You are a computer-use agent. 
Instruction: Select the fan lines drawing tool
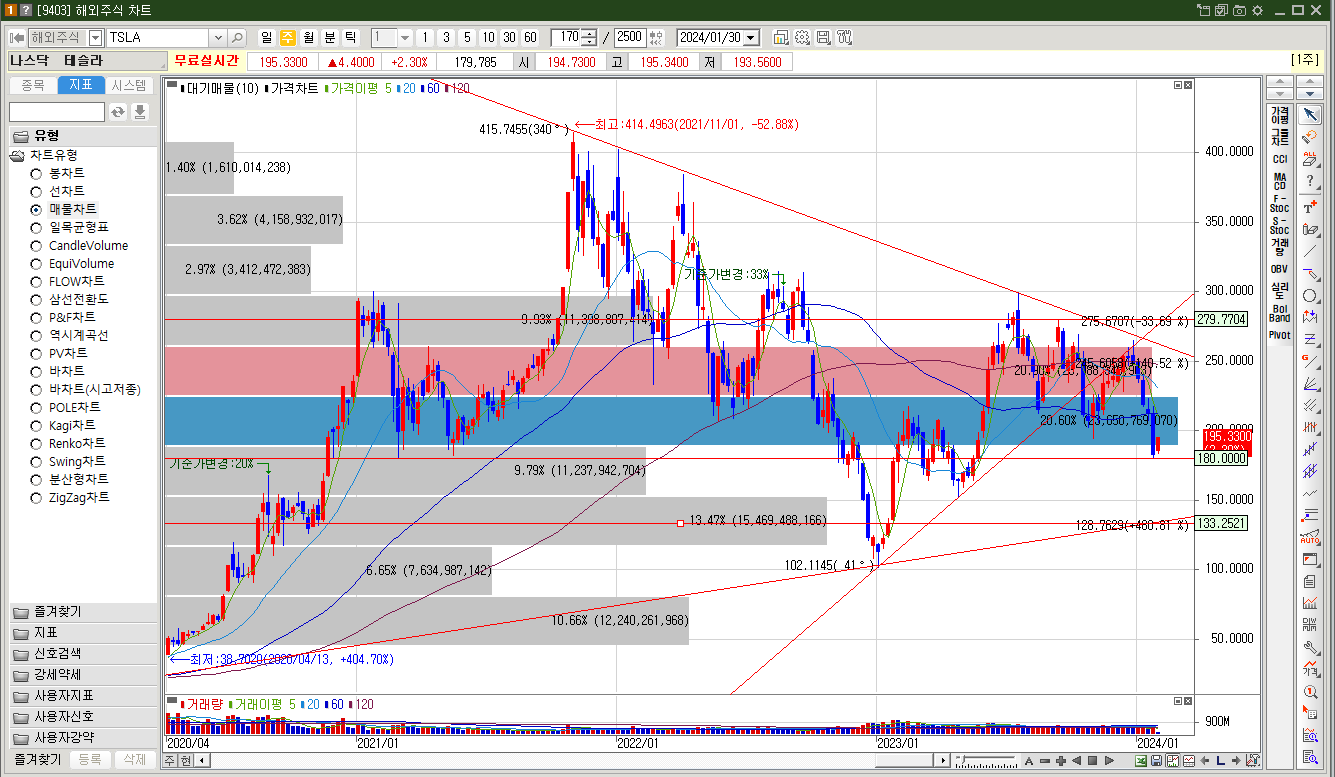[1310, 383]
